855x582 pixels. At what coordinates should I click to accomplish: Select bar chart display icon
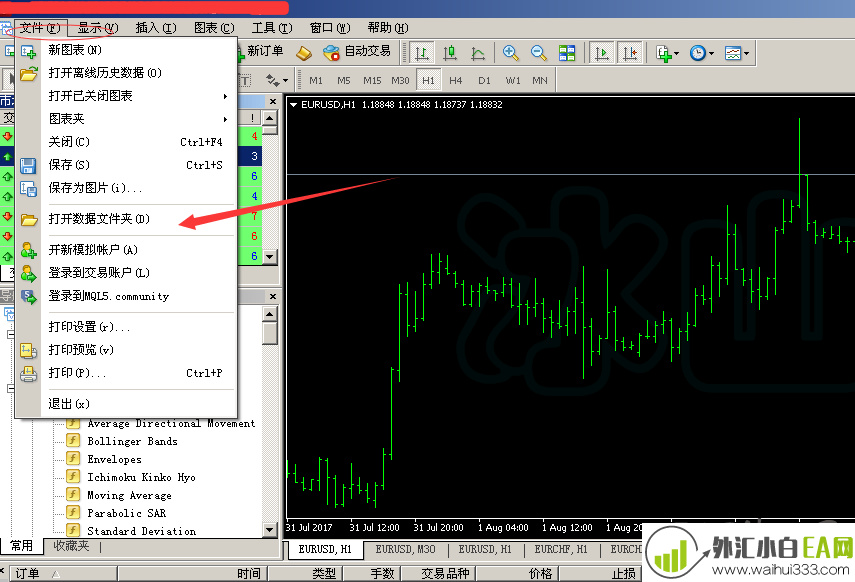pyautogui.click(x=422, y=53)
